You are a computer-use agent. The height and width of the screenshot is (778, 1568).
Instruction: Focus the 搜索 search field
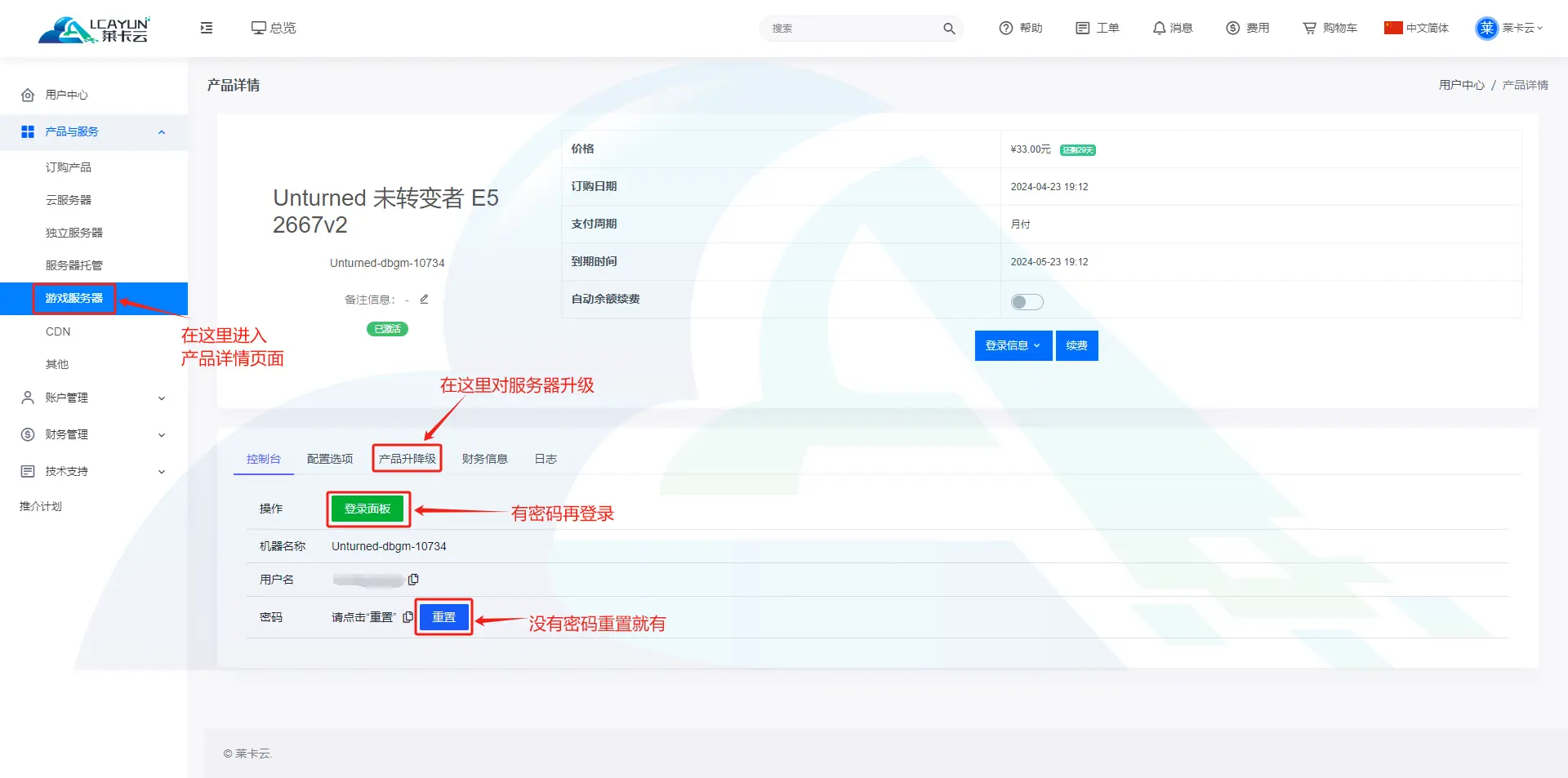(x=853, y=28)
